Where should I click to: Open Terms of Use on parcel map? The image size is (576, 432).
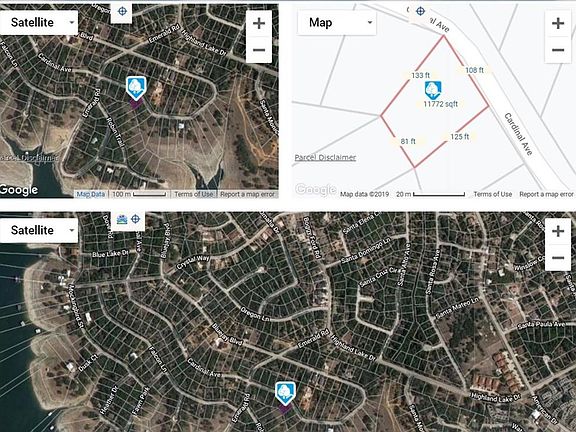pos(493,194)
